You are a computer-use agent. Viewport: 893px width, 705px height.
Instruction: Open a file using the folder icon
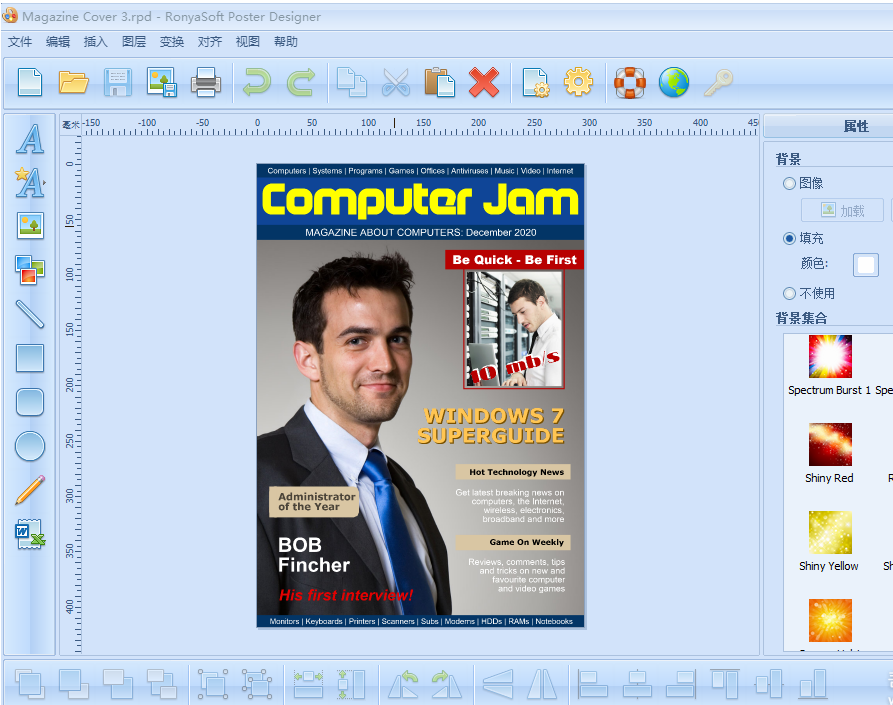point(73,83)
